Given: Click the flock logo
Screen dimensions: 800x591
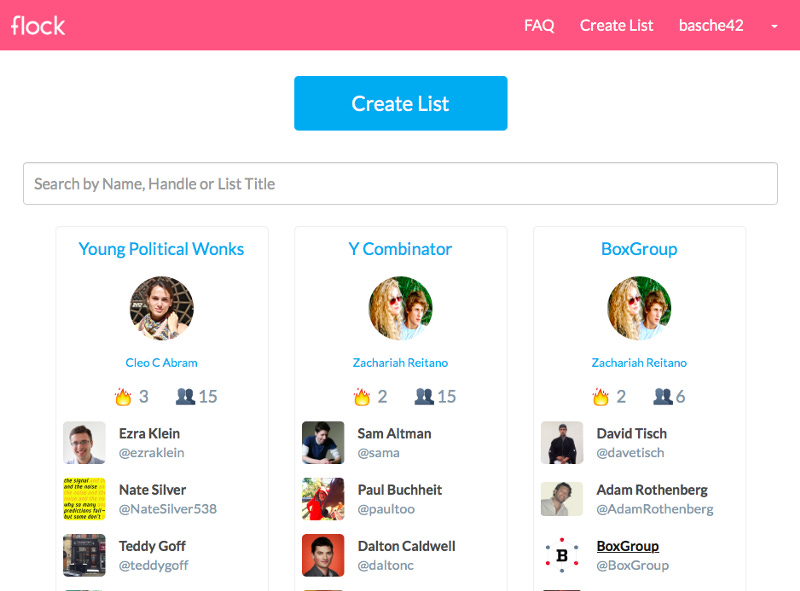Looking at the screenshot, I should [38, 26].
